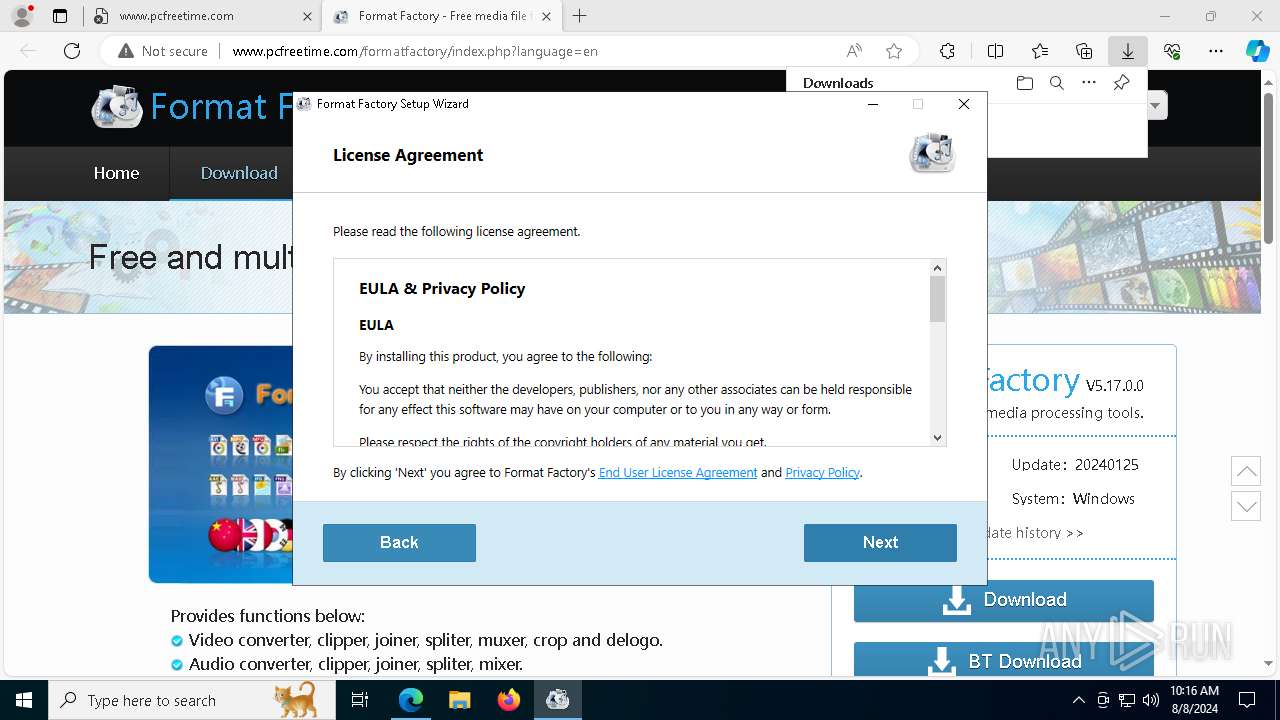The width and height of the screenshot is (1280, 720).
Task: Open the Edge tab actions menu icon
Action: tap(60, 16)
